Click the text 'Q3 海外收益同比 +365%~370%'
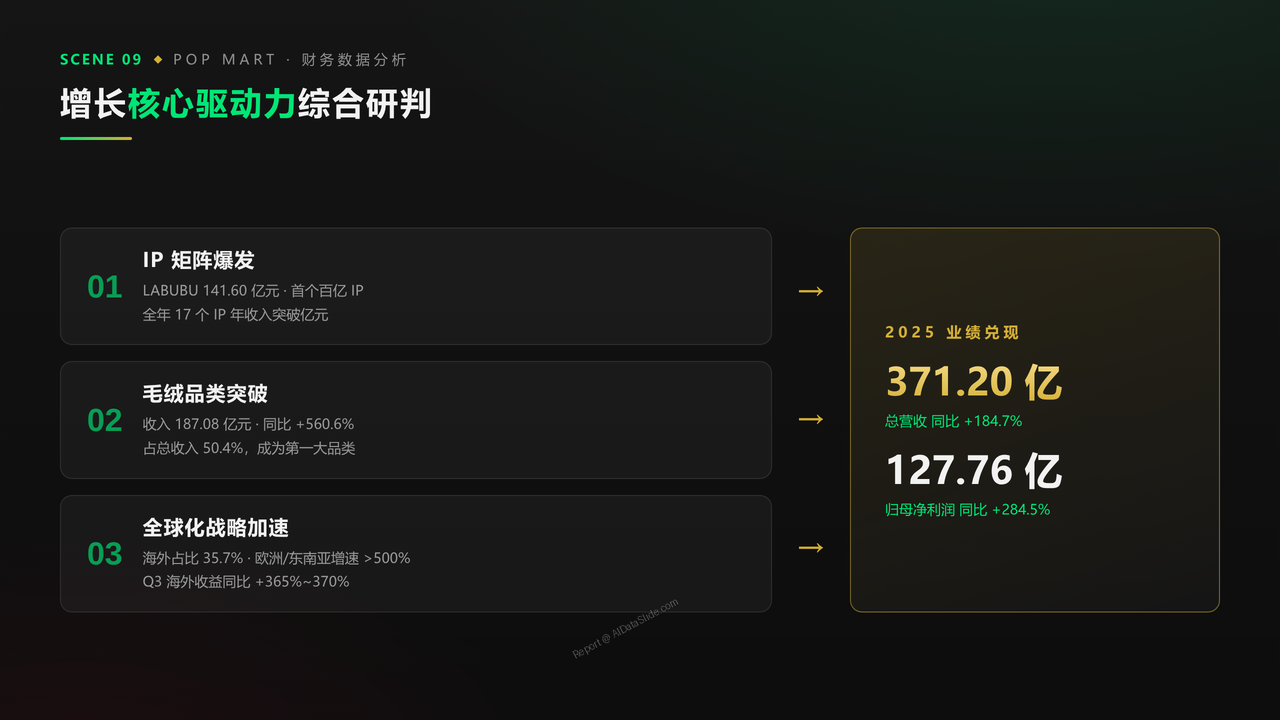1280x720 pixels. 246,582
